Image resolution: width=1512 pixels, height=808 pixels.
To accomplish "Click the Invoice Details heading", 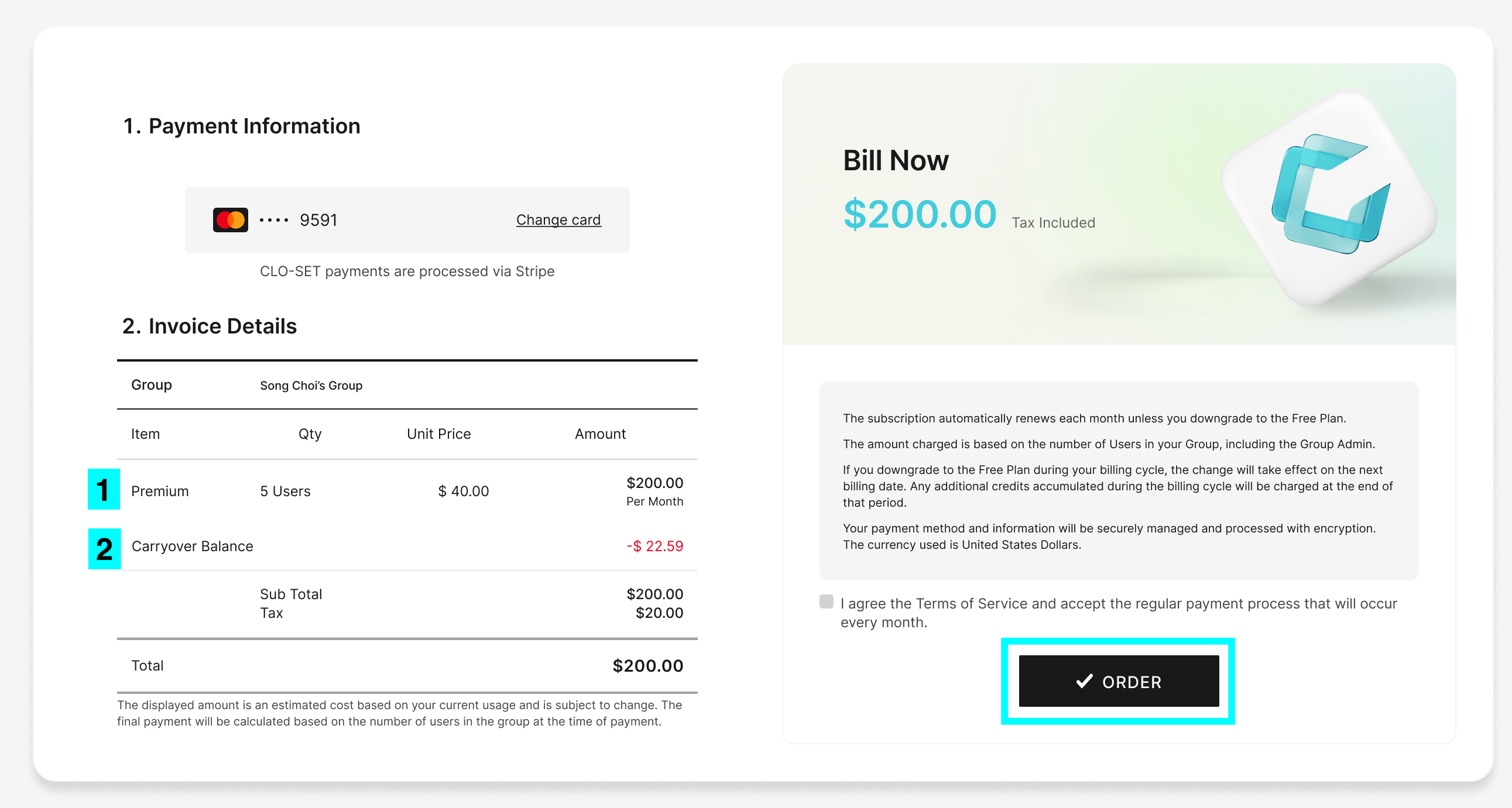I will point(210,326).
